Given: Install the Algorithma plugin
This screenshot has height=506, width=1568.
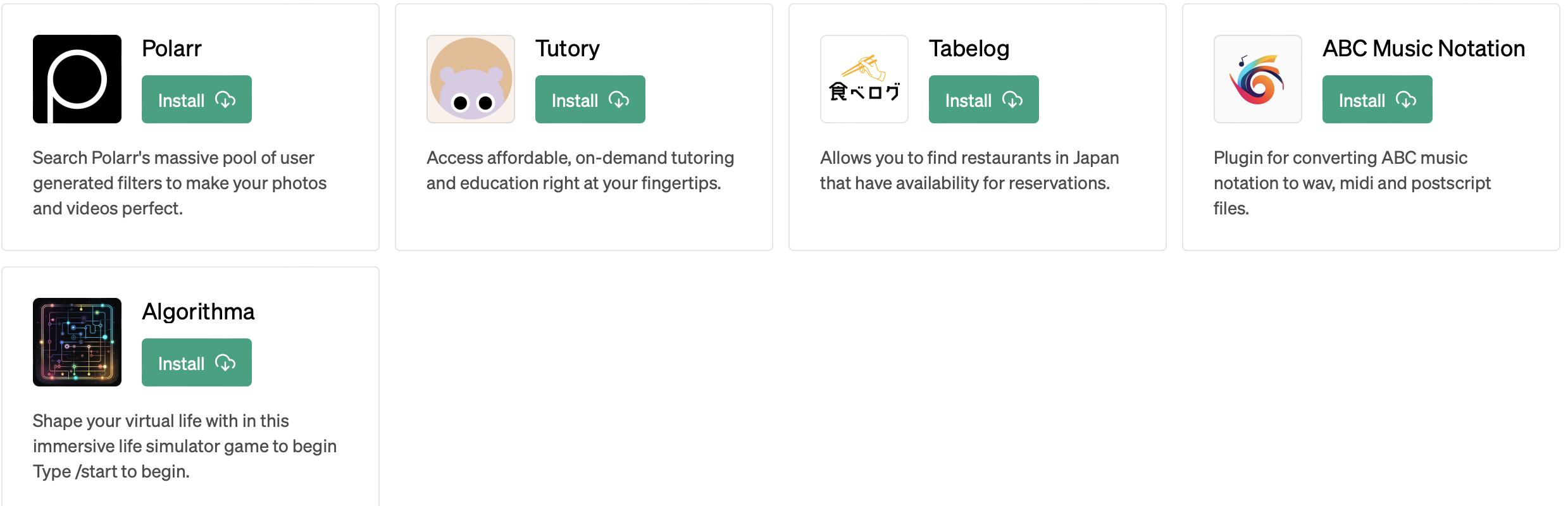Looking at the screenshot, I should click(x=196, y=363).
